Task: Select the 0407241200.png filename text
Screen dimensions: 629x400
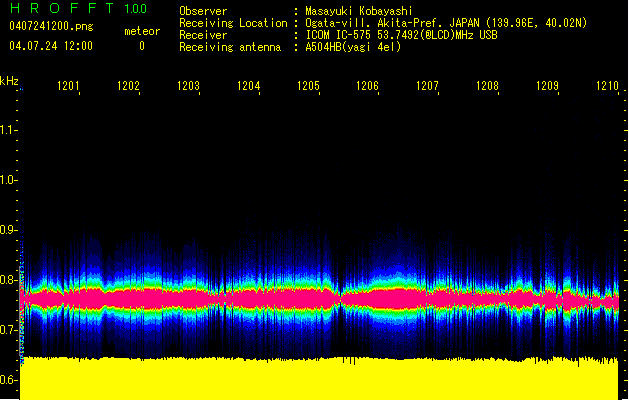Action: pyautogui.click(x=50, y=26)
